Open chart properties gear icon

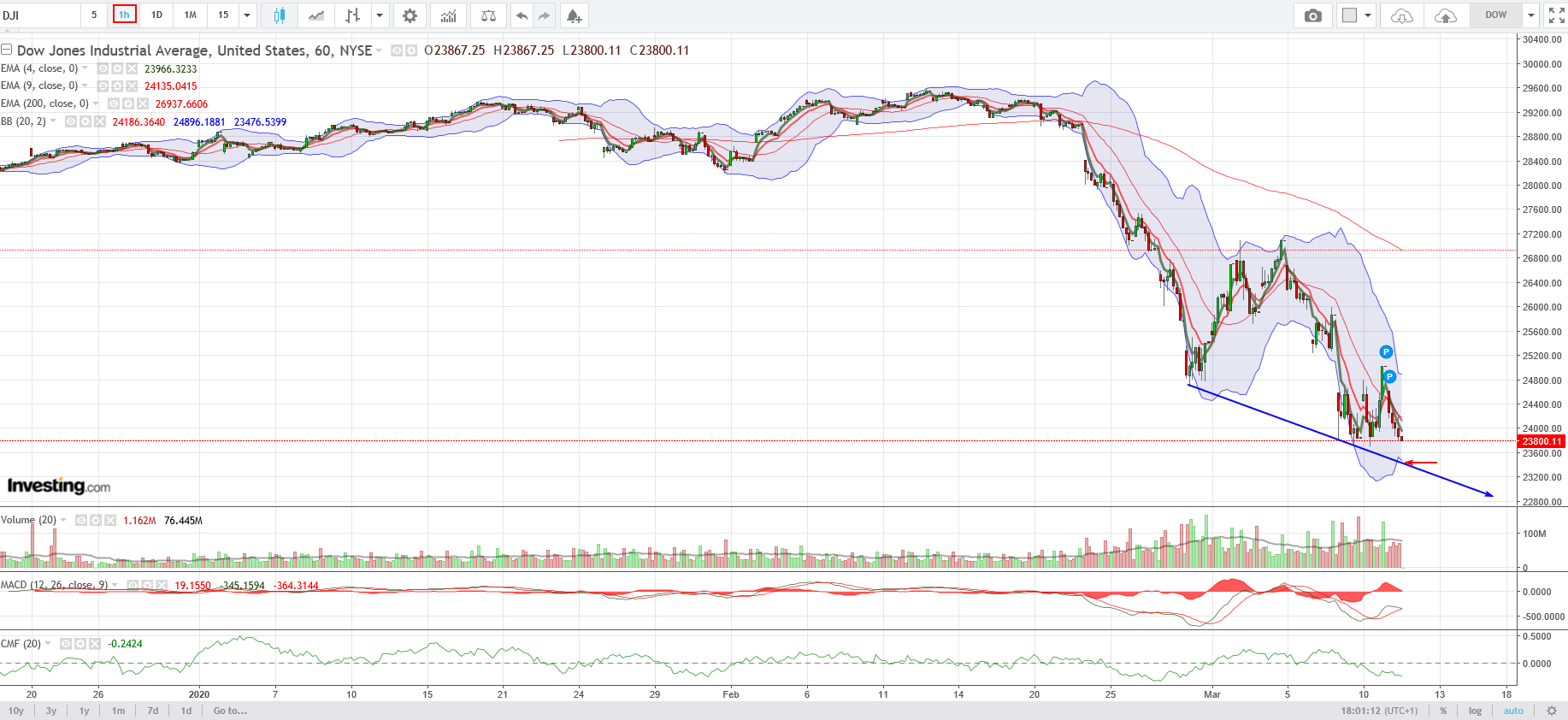pyautogui.click(x=410, y=15)
